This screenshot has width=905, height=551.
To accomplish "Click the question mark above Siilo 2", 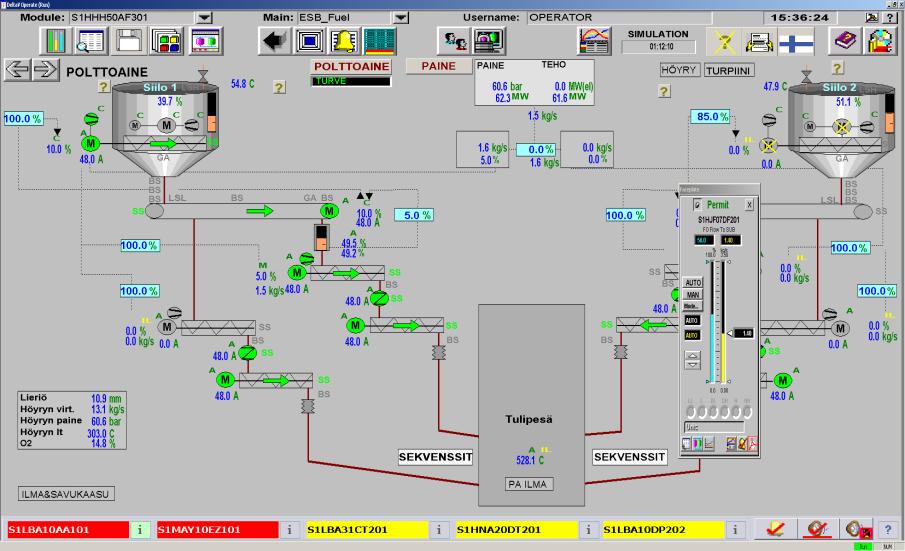I will click(x=837, y=68).
